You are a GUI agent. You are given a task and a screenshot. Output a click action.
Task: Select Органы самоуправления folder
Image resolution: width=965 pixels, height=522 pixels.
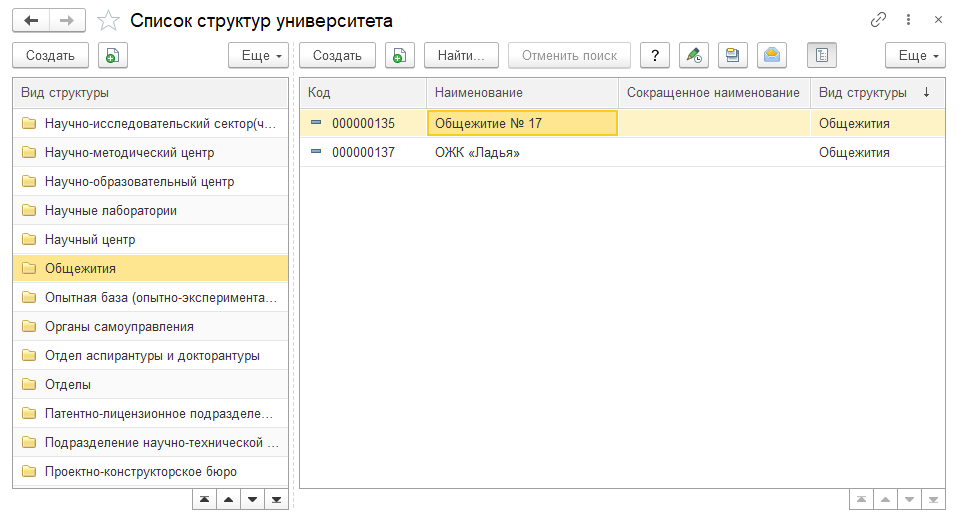coord(151,326)
